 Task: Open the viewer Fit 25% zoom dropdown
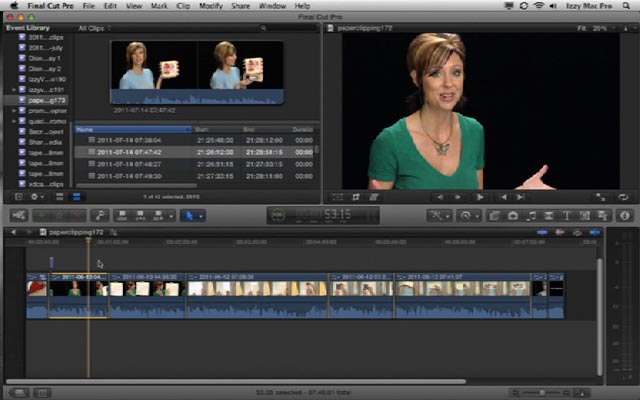(596, 28)
